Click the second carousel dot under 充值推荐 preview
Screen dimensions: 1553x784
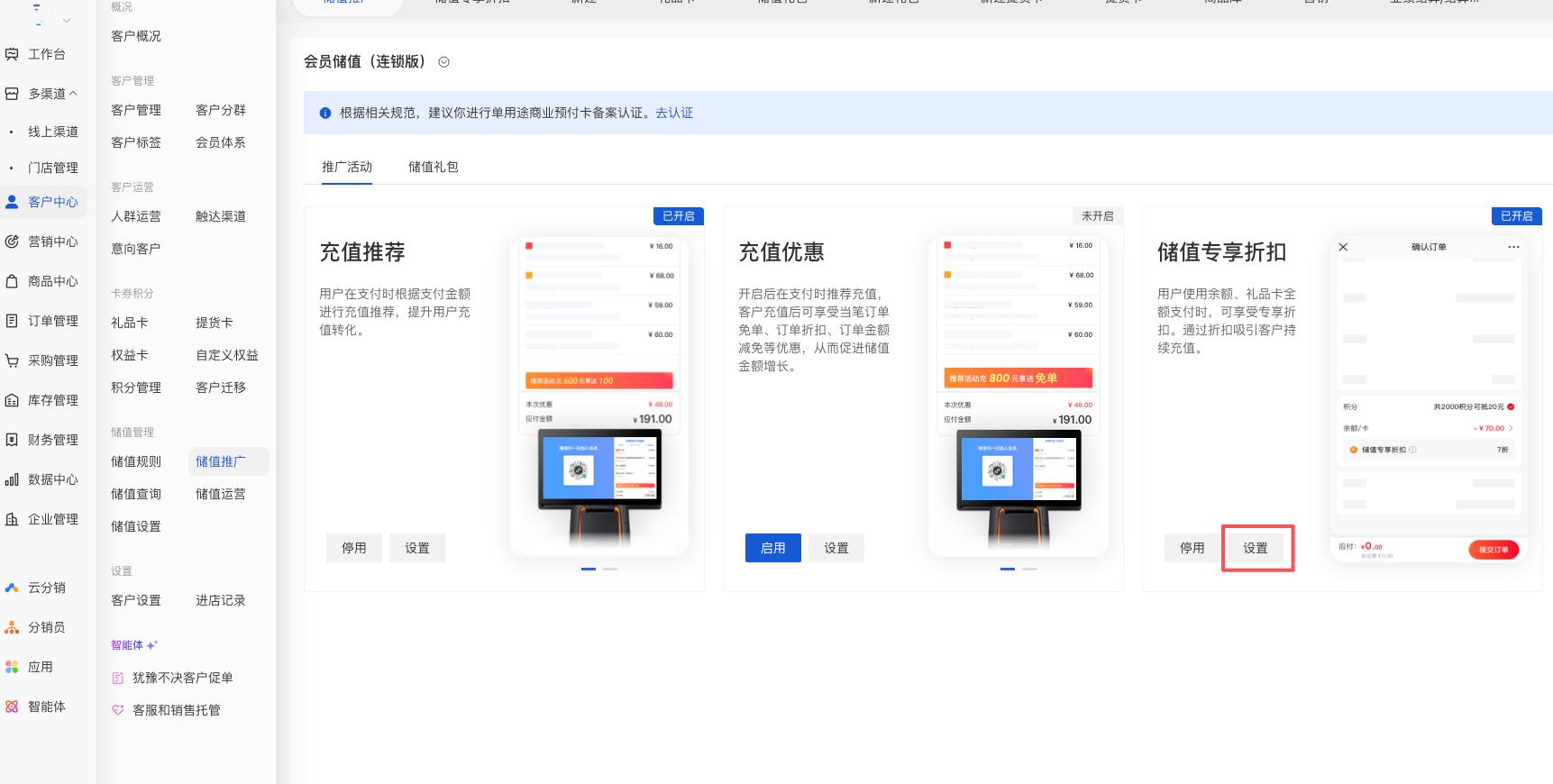(610, 569)
